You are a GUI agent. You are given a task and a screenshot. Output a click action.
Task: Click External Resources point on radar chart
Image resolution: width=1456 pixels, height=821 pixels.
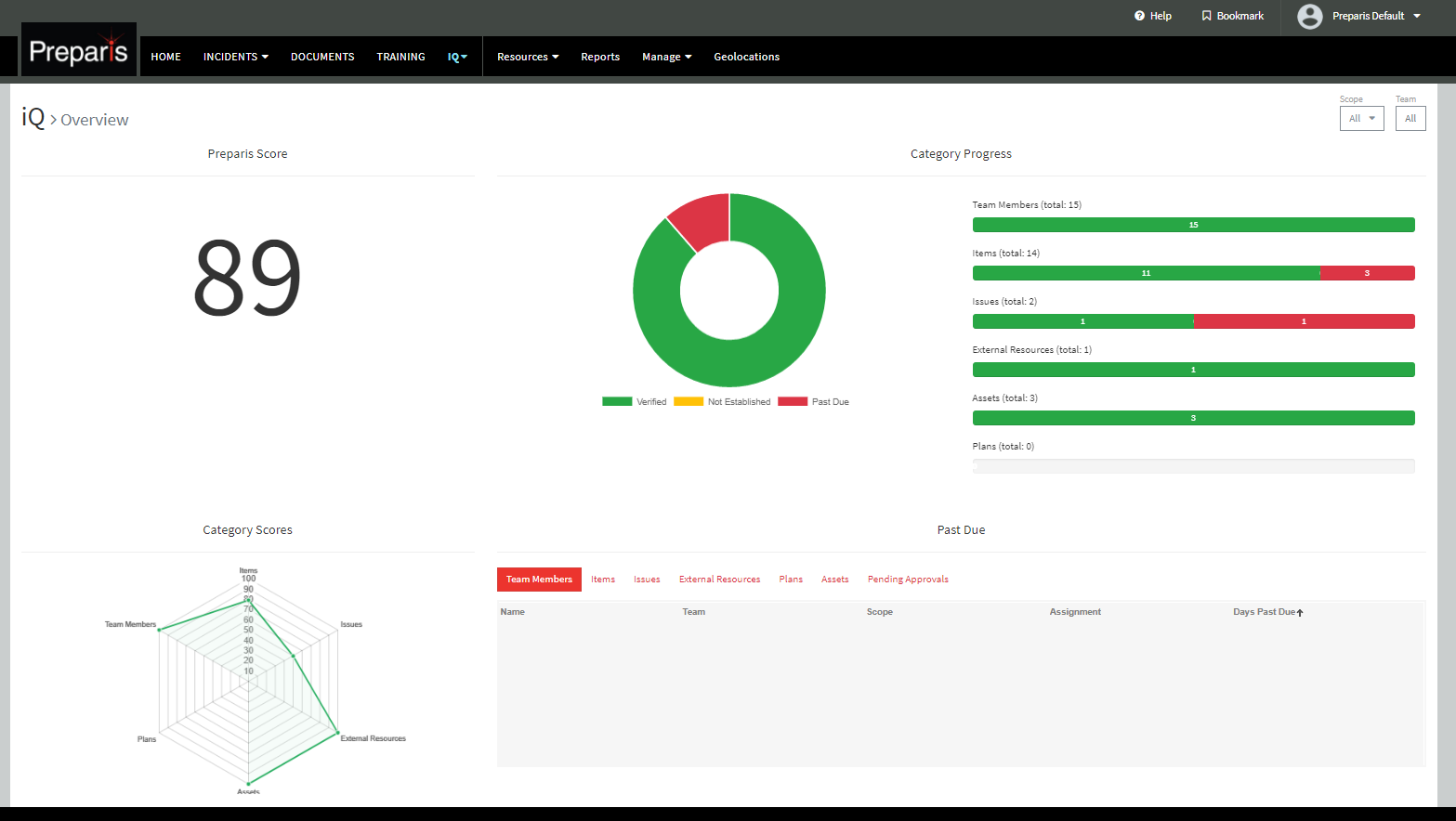click(x=337, y=733)
